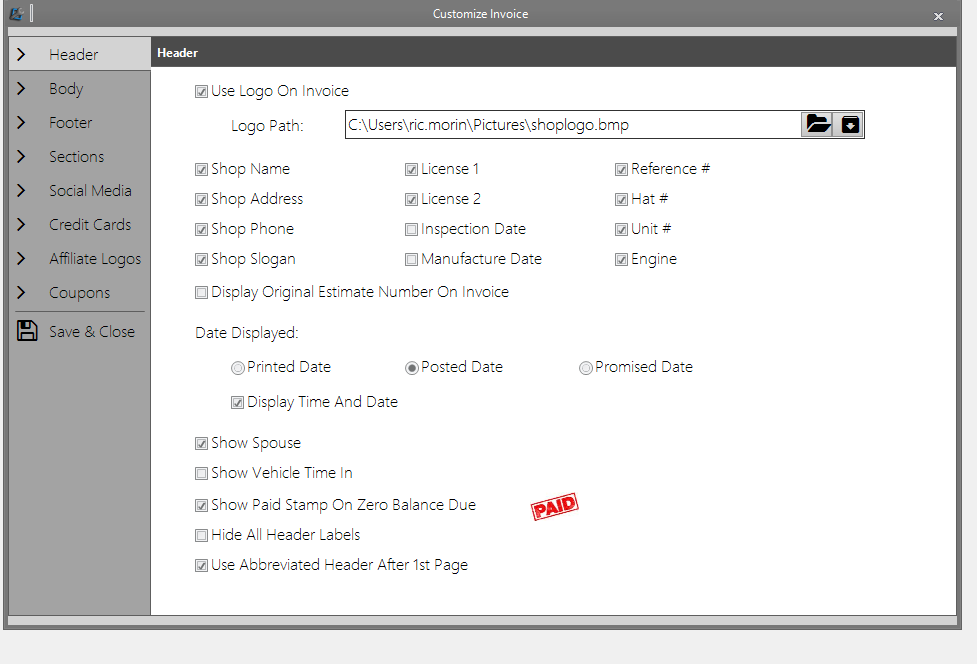Click the red PAID stamp preview

555,506
